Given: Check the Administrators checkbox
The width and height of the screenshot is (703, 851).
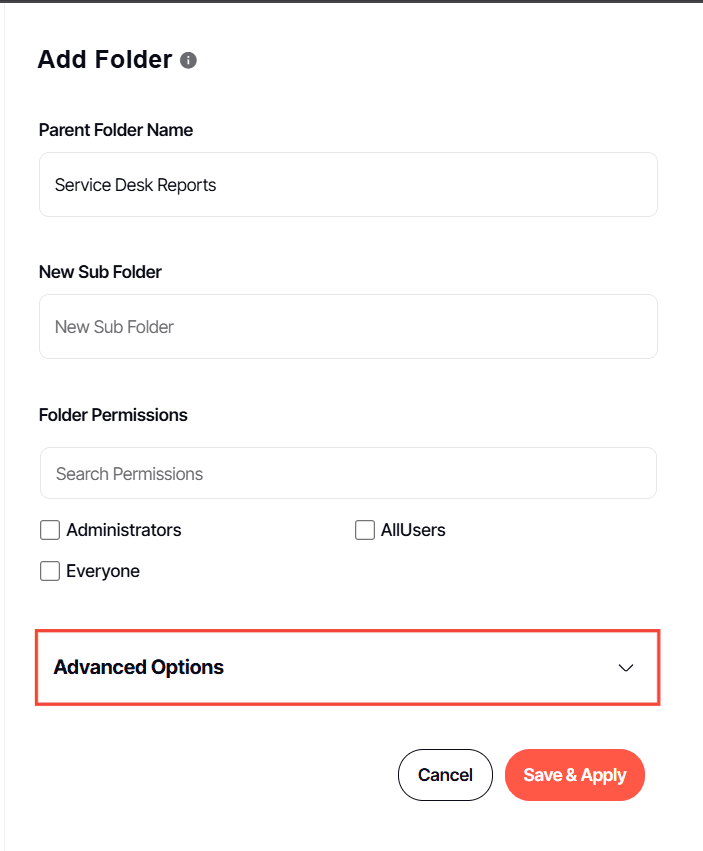Looking at the screenshot, I should 50,530.
